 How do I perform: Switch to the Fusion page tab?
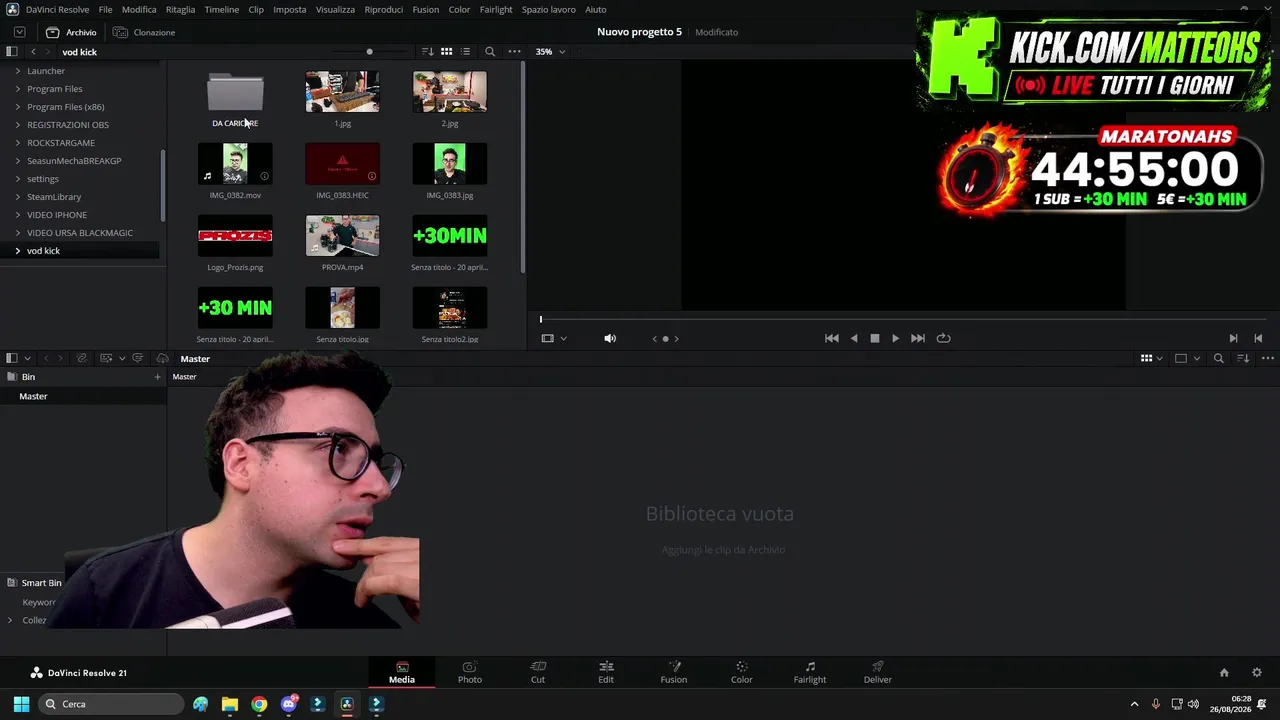click(674, 672)
